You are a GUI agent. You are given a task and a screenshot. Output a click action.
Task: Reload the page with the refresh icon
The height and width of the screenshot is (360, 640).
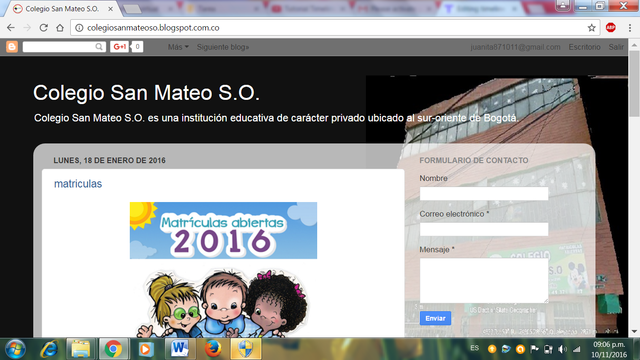44,28
